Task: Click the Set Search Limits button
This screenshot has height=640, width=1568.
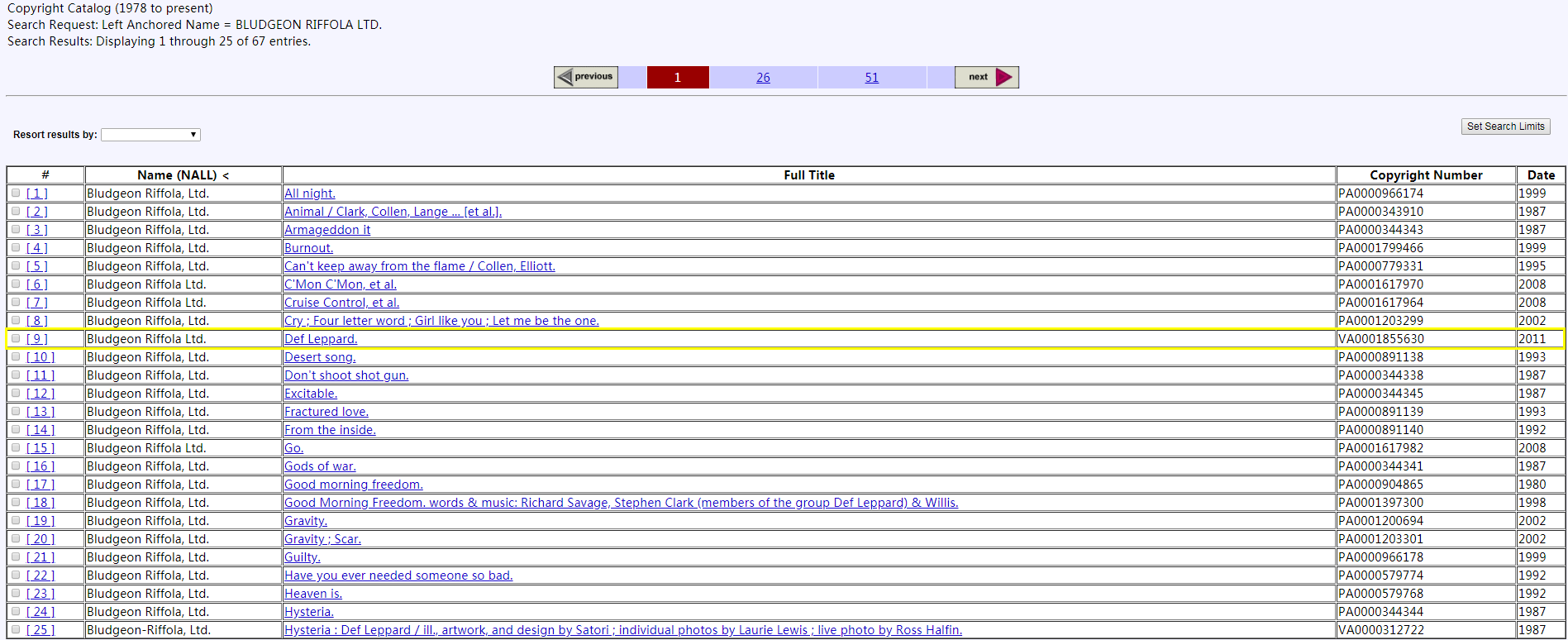Action: (x=1505, y=127)
